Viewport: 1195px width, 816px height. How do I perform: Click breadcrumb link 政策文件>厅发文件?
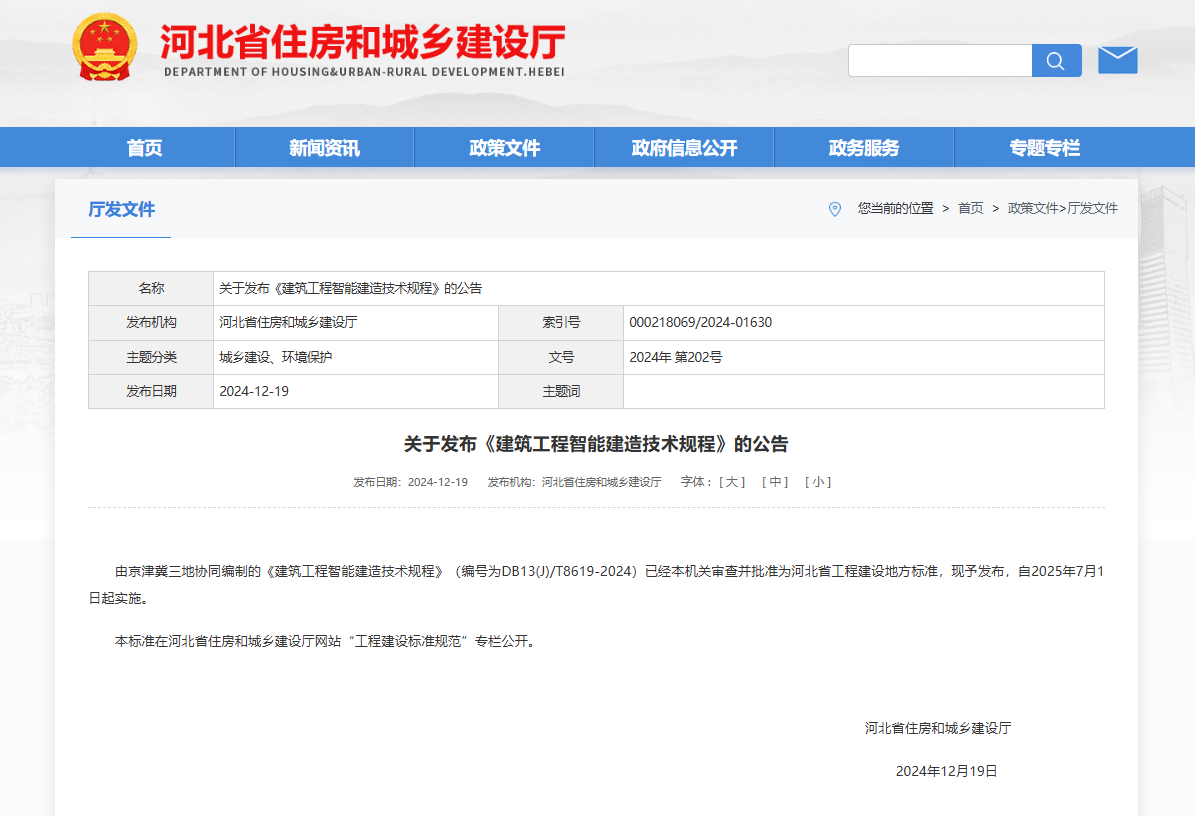(1062, 209)
